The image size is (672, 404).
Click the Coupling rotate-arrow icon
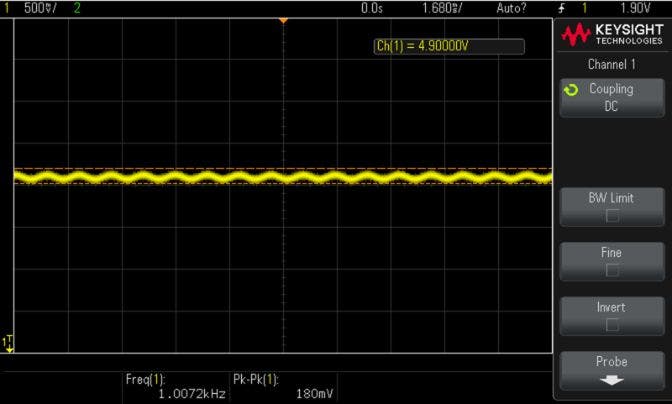571,89
